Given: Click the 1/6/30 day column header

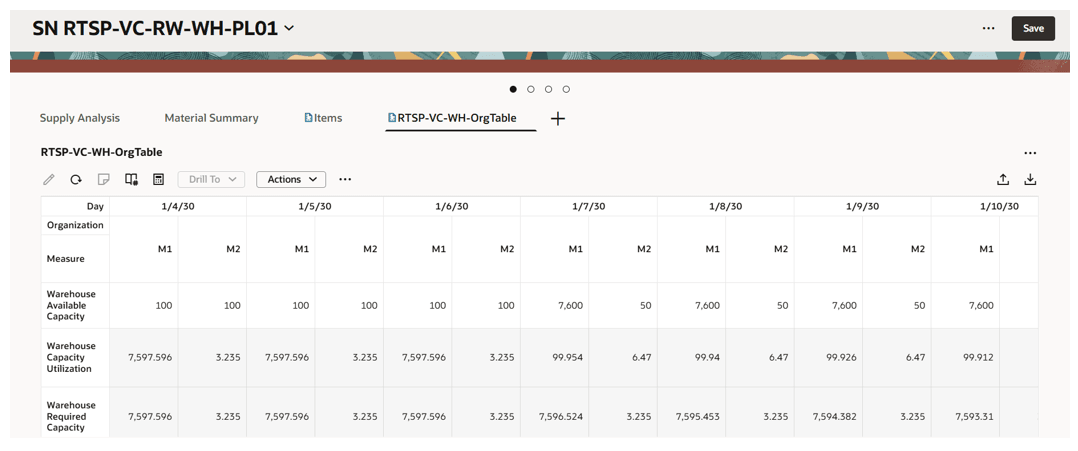Looking at the screenshot, I should coord(452,206).
